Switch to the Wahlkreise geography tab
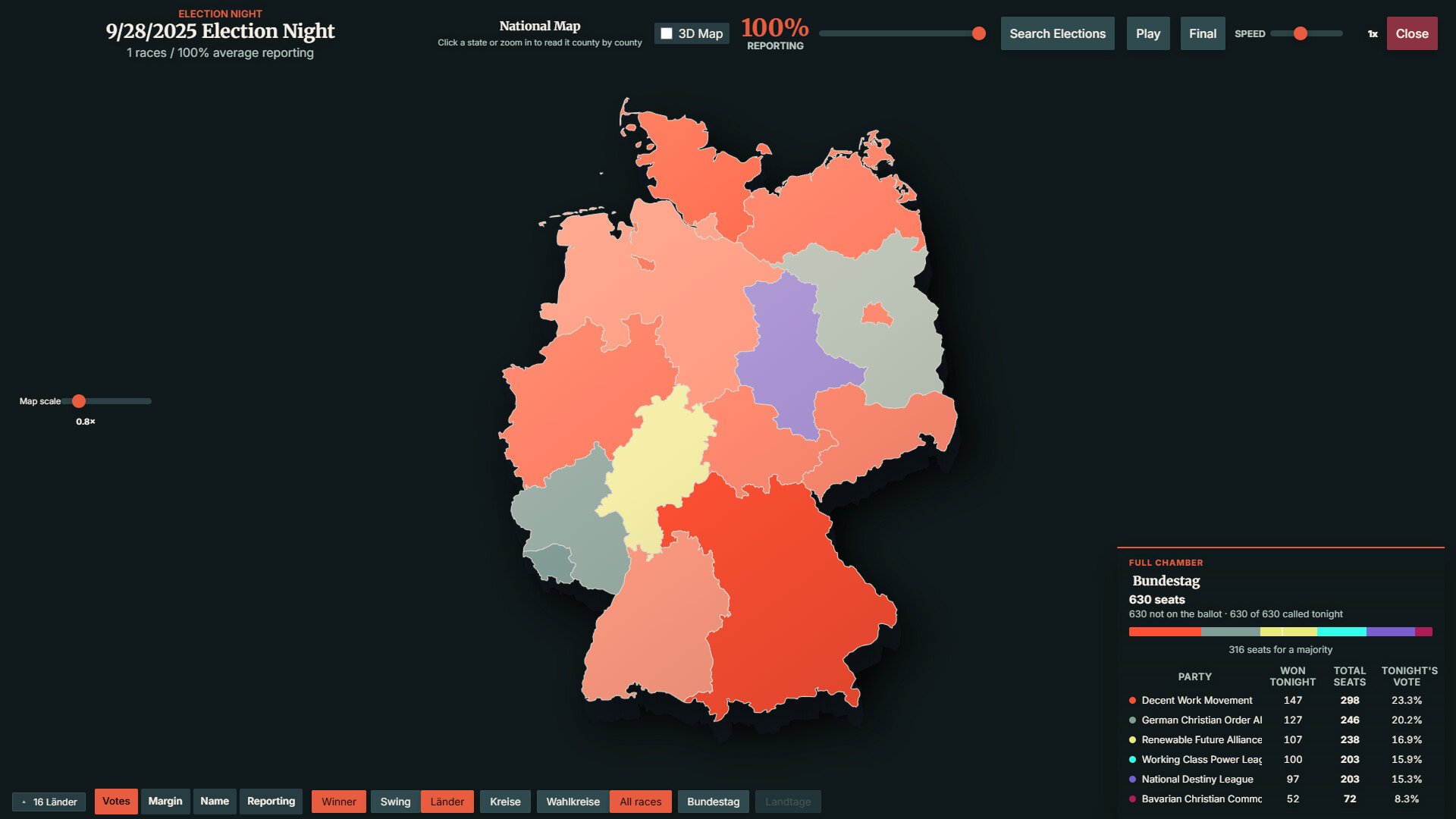The height and width of the screenshot is (819, 1456). [x=573, y=802]
